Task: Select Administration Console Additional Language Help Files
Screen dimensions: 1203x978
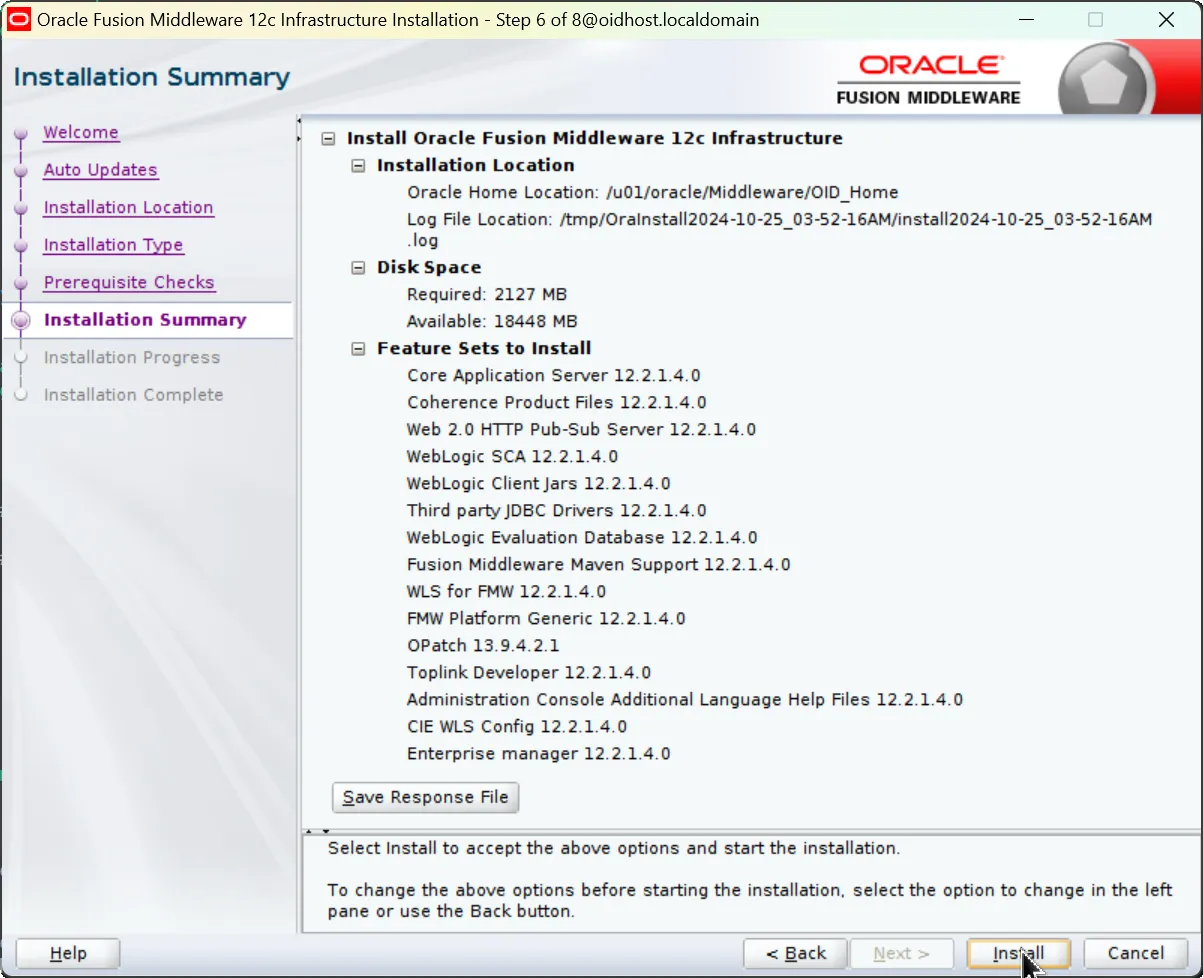Action: 685,700
